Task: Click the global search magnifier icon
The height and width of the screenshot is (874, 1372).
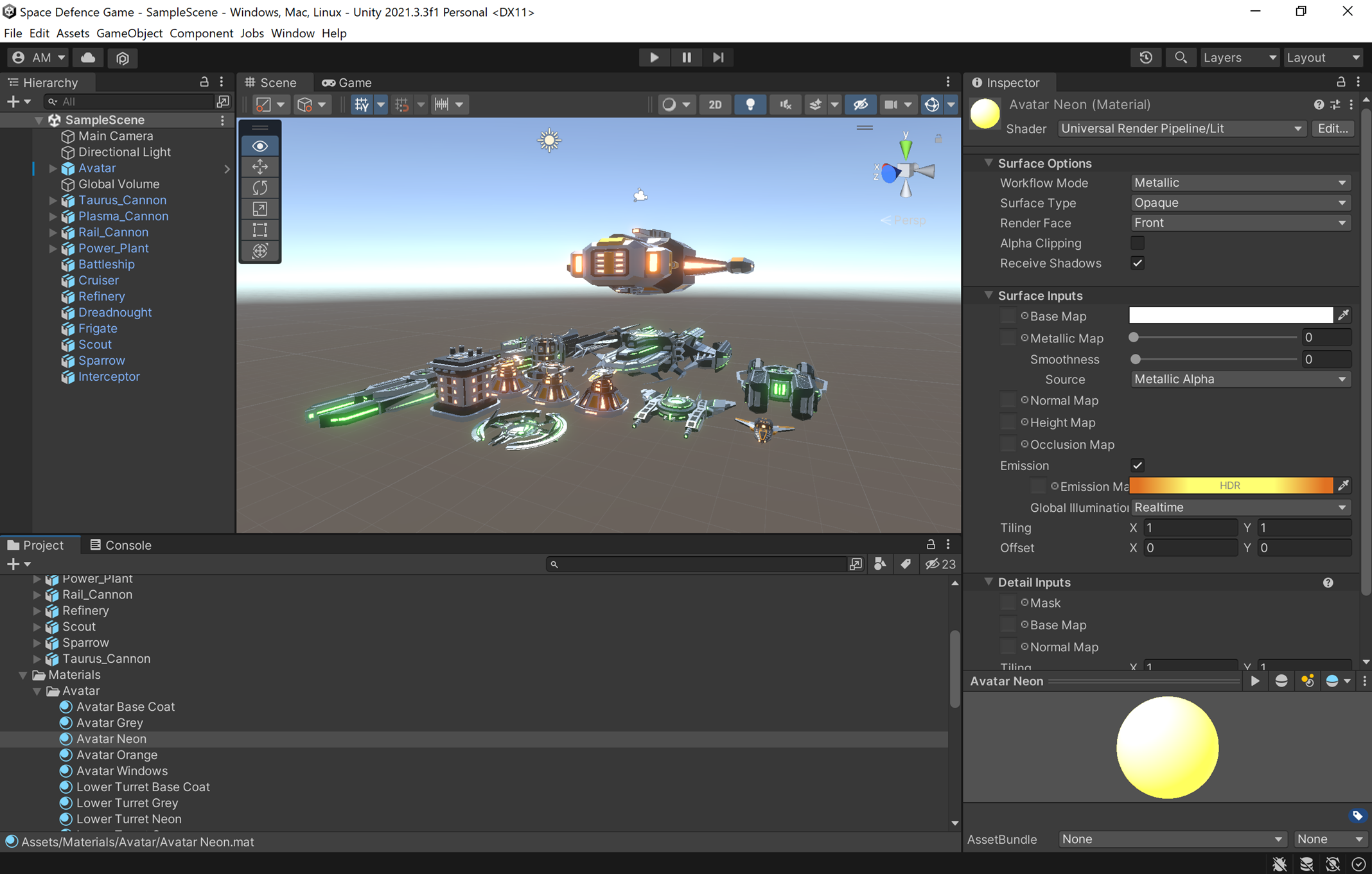Action: coord(1181,57)
